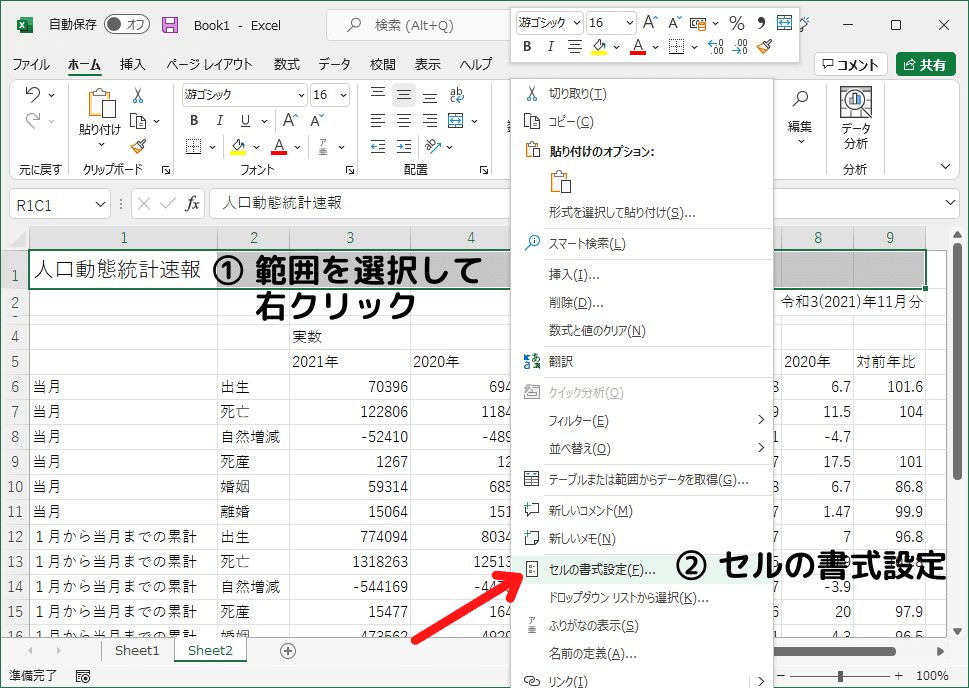969x688 pixels.
Task: Toggle Bold in the ribbon Font group
Action: 194,121
